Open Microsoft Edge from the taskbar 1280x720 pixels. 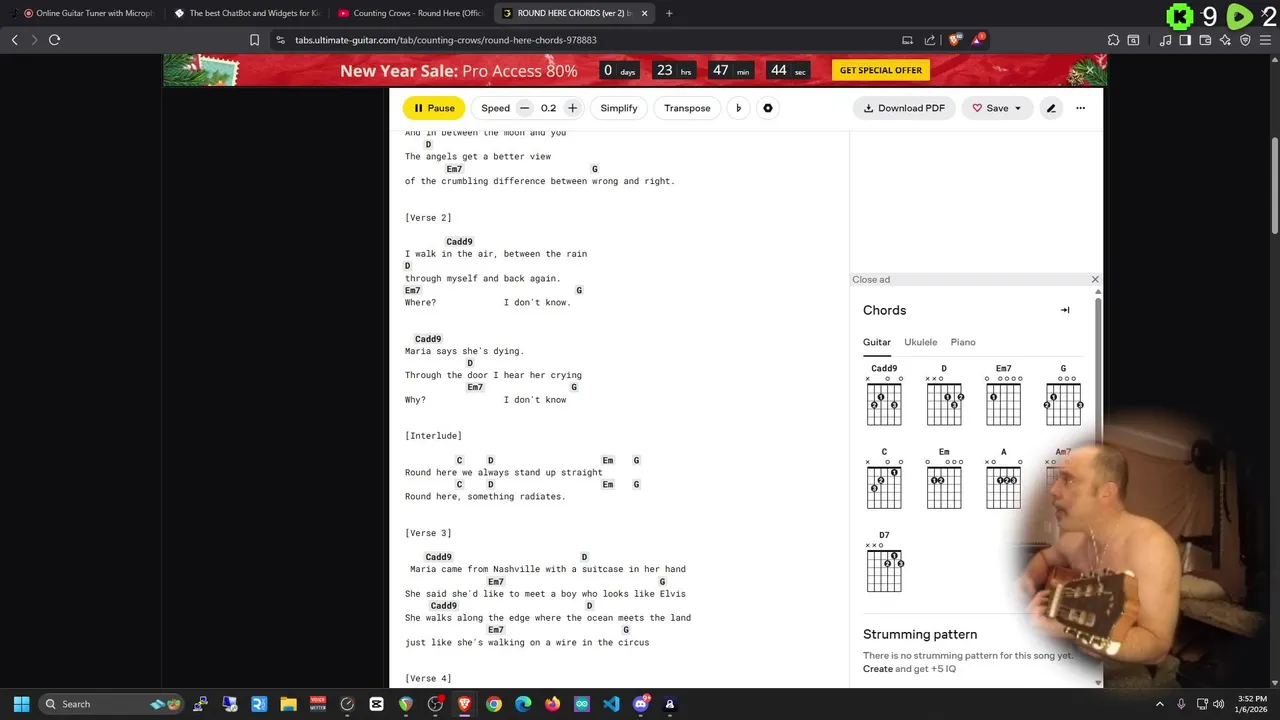523,704
